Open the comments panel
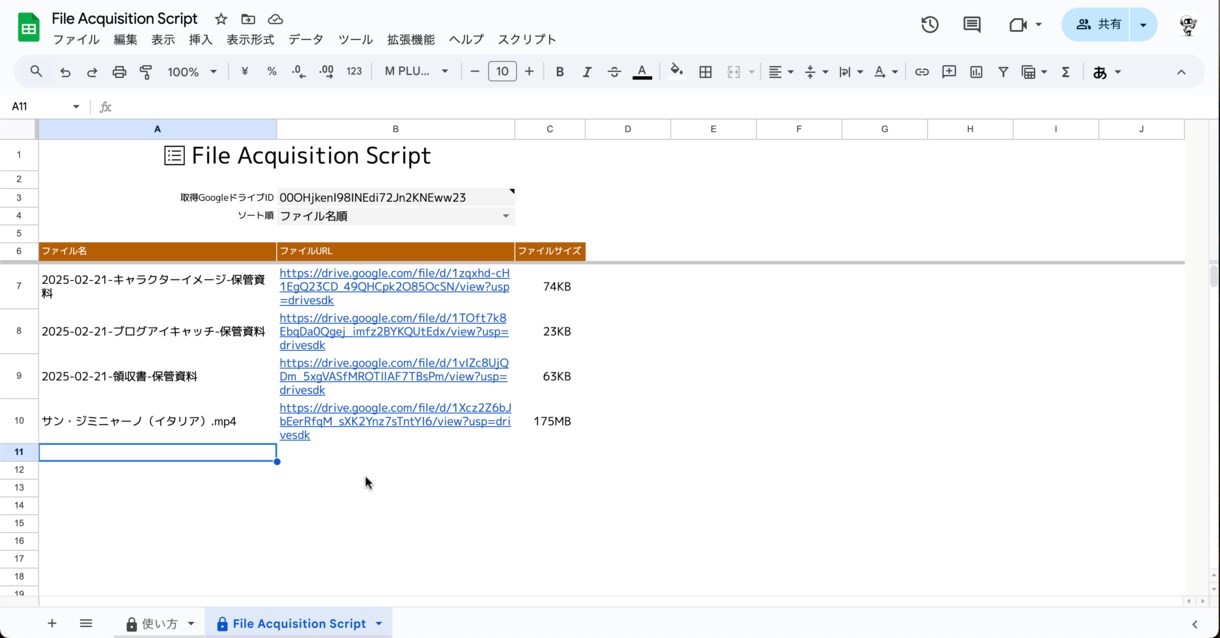1220x638 pixels. [972, 25]
